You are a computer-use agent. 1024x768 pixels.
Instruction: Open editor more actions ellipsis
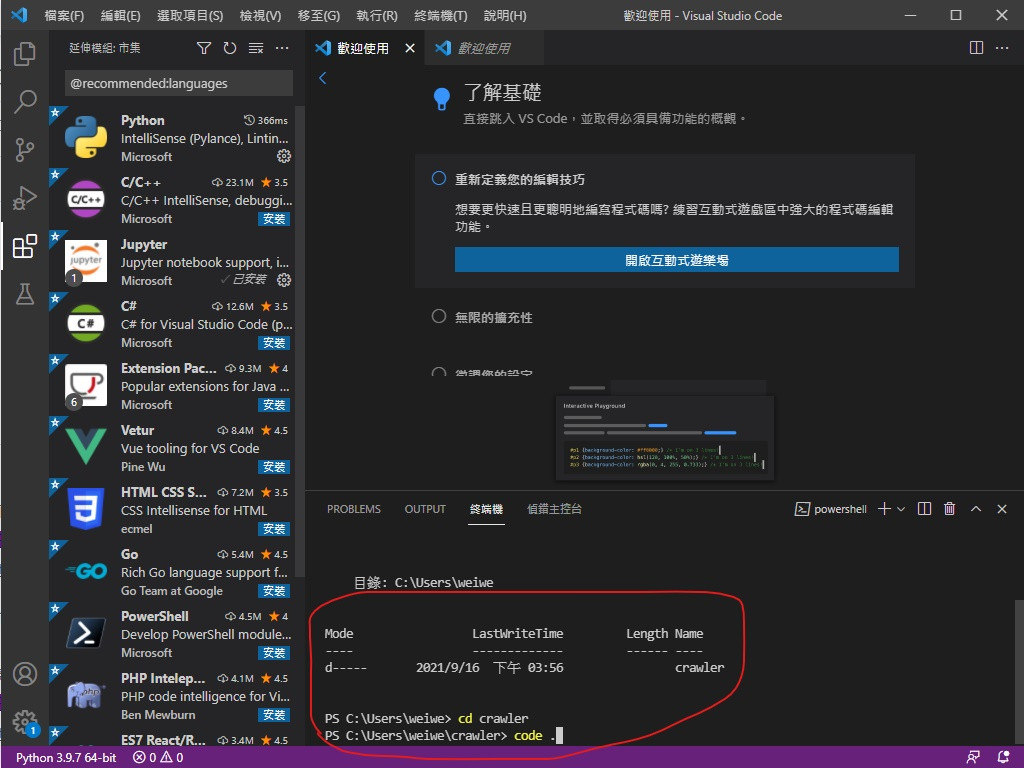click(x=1002, y=48)
